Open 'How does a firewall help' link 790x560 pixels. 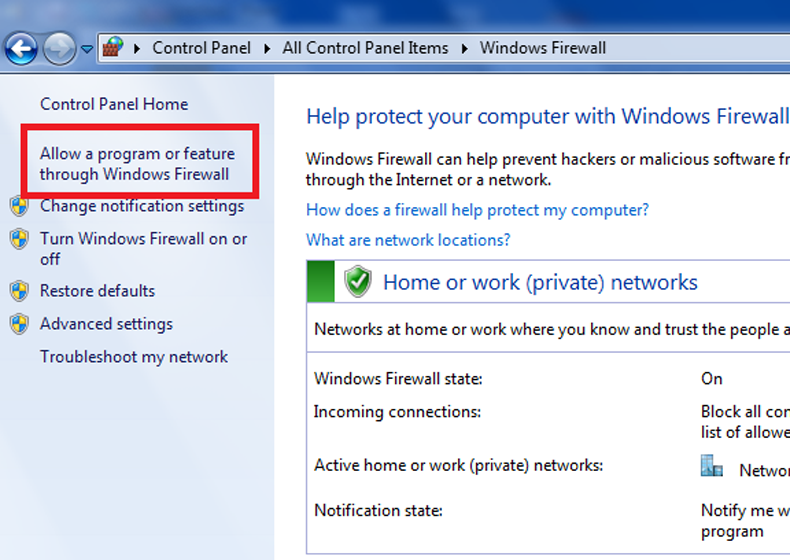477,210
